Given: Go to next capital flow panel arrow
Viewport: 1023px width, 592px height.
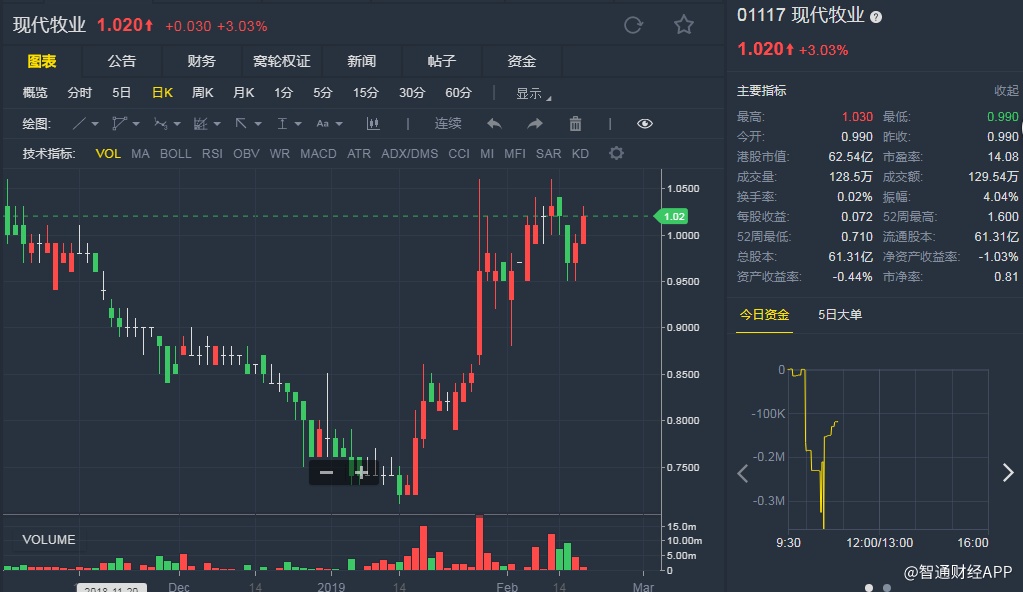Looking at the screenshot, I should [1008, 473].
